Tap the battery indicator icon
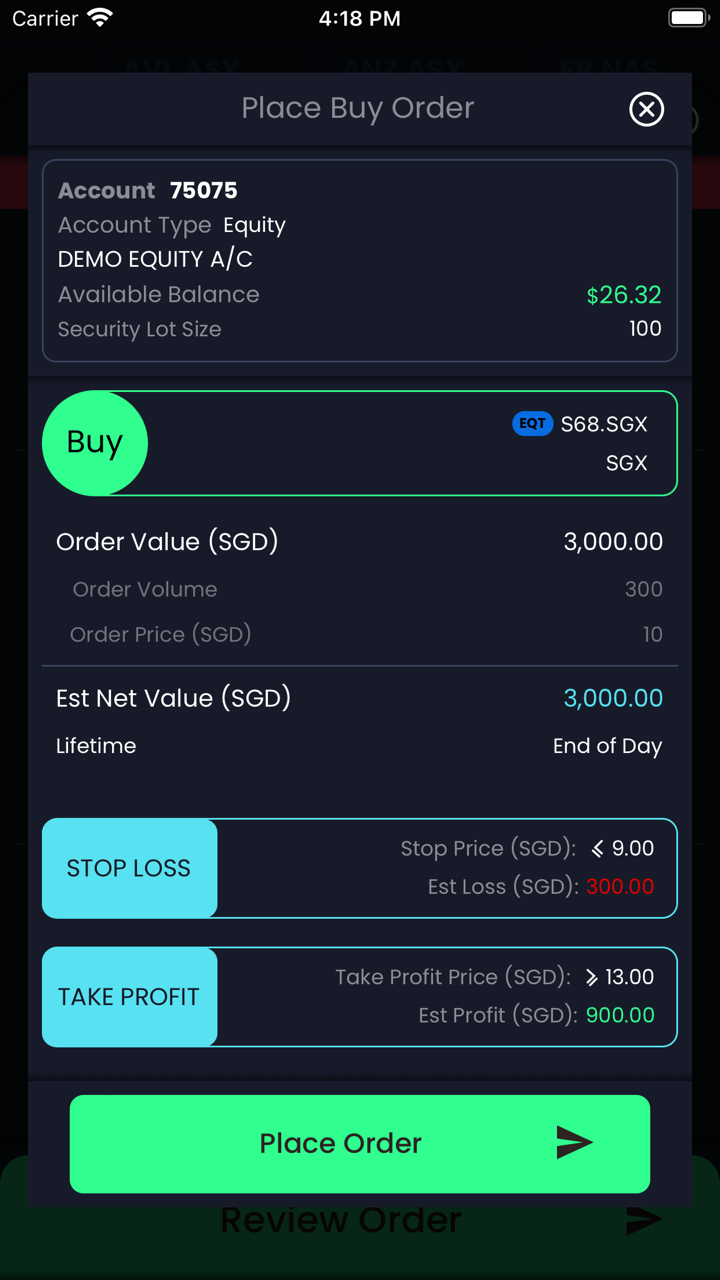The image size is (720, 1280). 689,18
